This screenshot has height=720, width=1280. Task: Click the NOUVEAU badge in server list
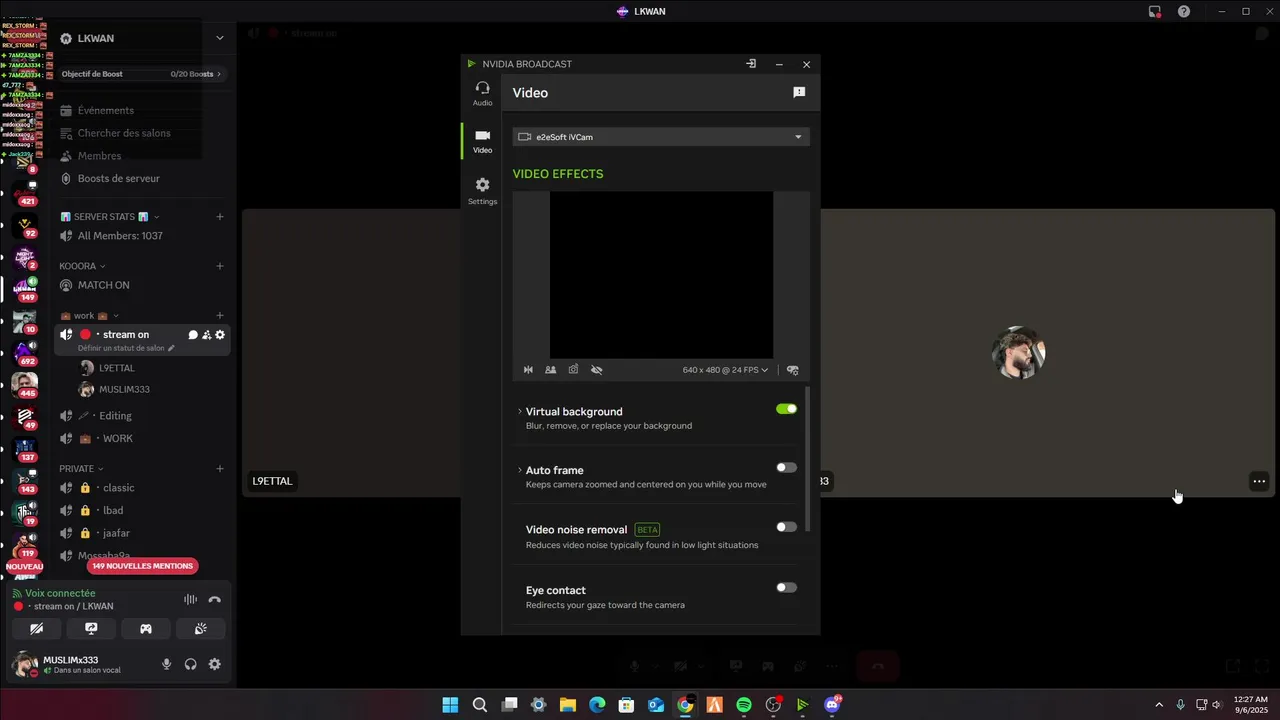25,567
